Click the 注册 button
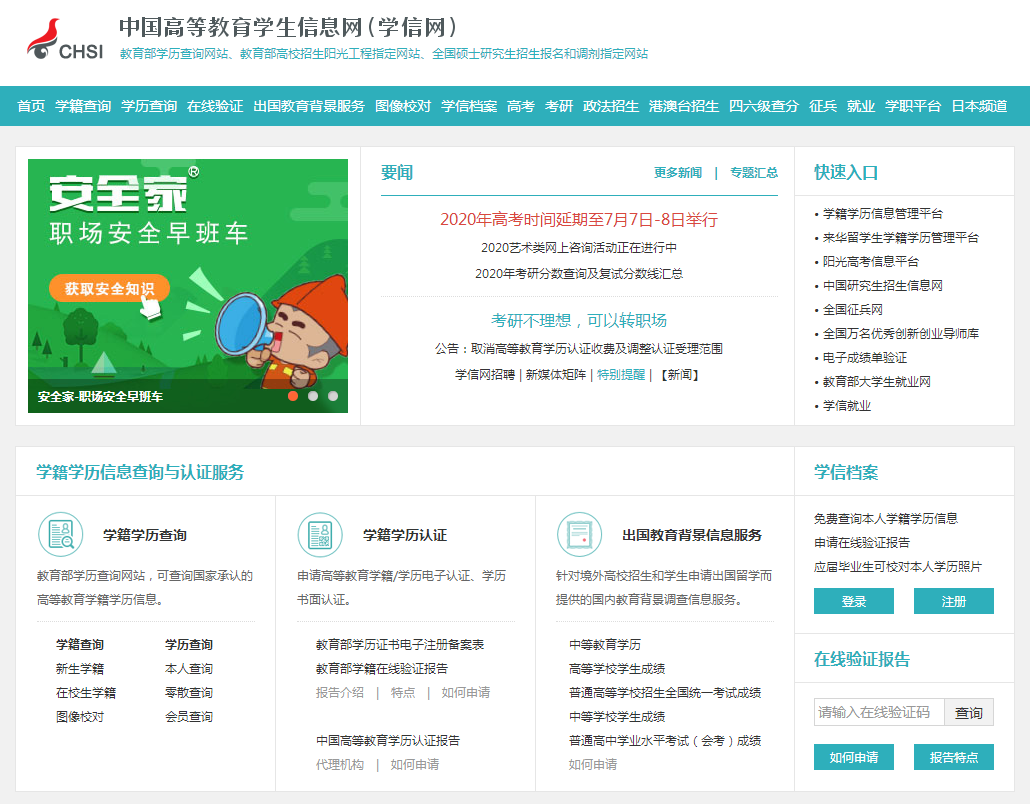Screen dimensions: 1030x804 click(x=952, y=601)
